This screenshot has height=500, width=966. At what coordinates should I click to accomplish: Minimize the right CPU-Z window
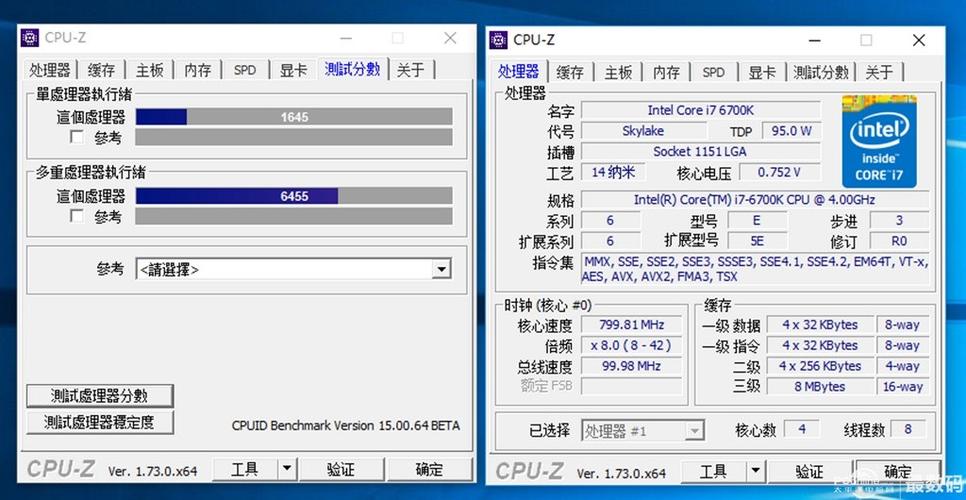point(814,40)
